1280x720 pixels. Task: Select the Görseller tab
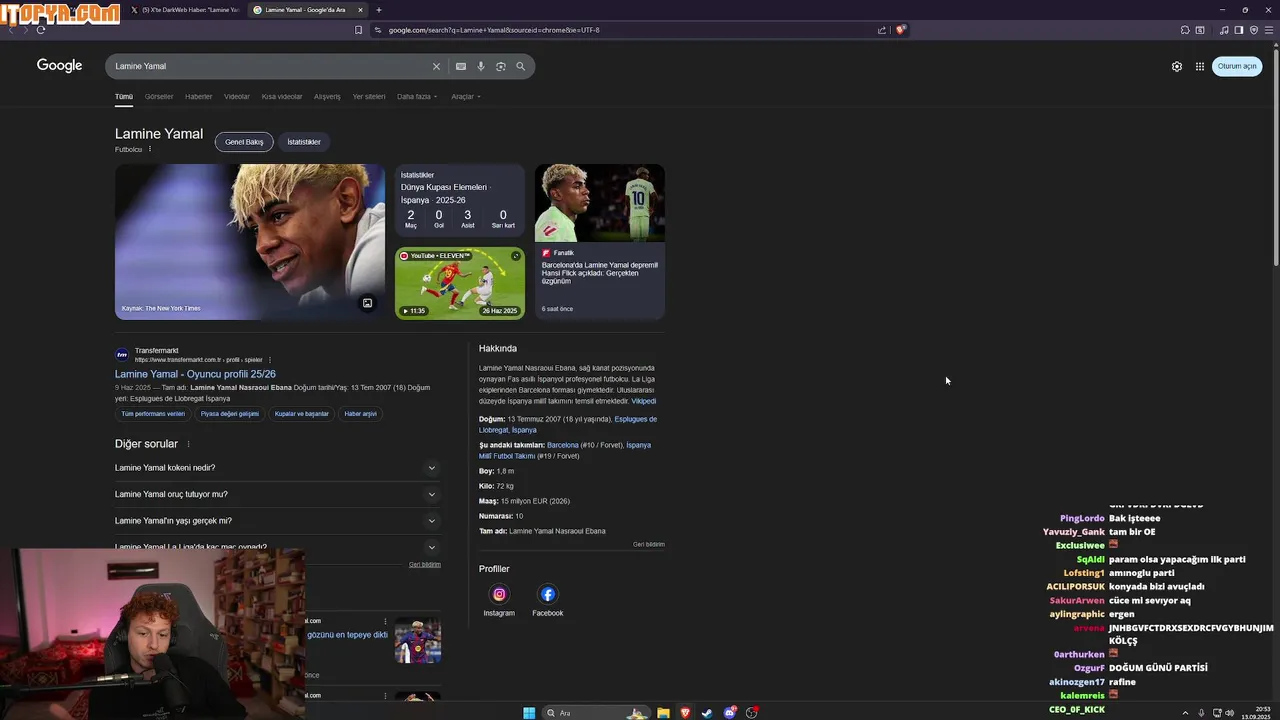[159, 97]
